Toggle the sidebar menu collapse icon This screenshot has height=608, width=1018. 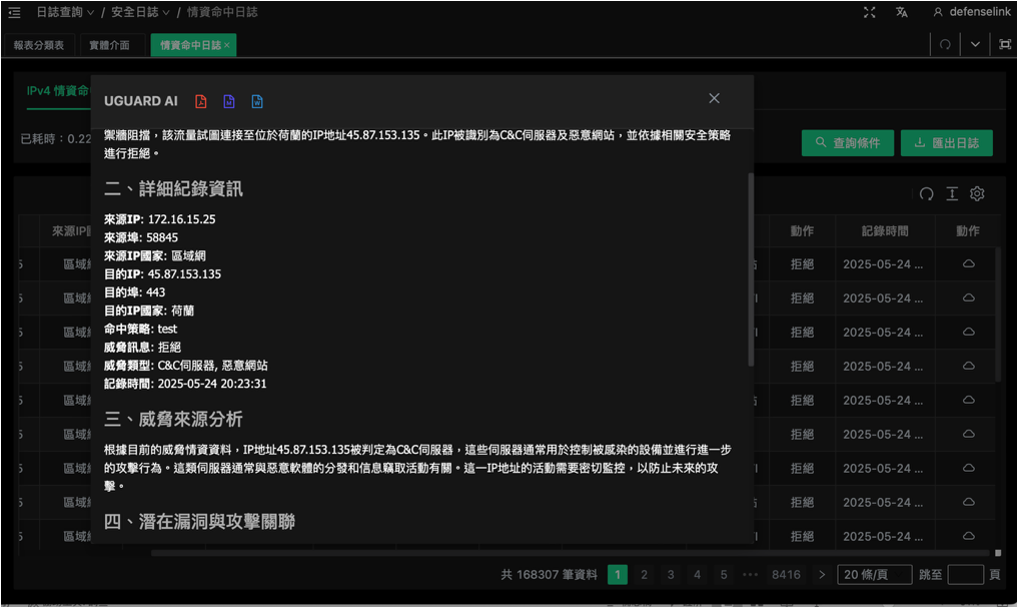pos(14,12)
